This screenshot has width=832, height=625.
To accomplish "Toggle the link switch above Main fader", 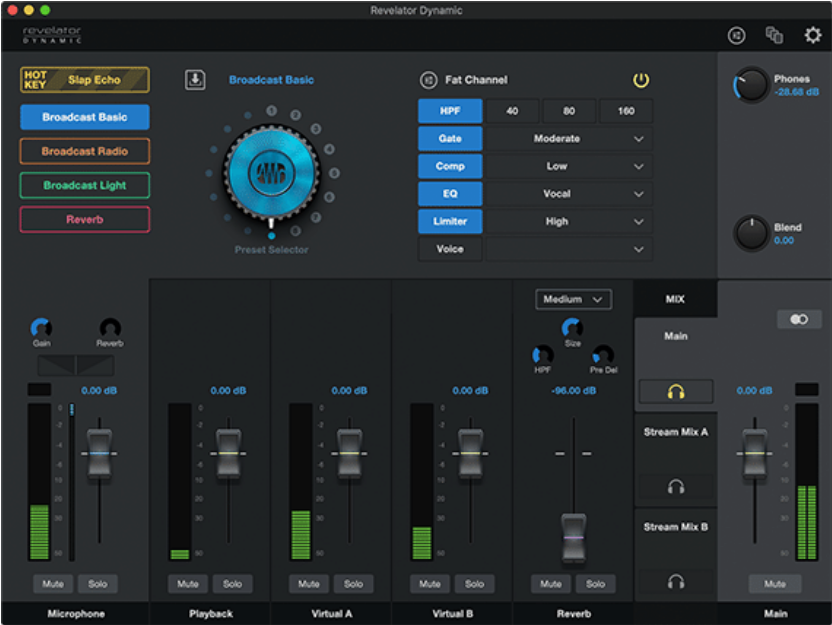I will point(799,320).
